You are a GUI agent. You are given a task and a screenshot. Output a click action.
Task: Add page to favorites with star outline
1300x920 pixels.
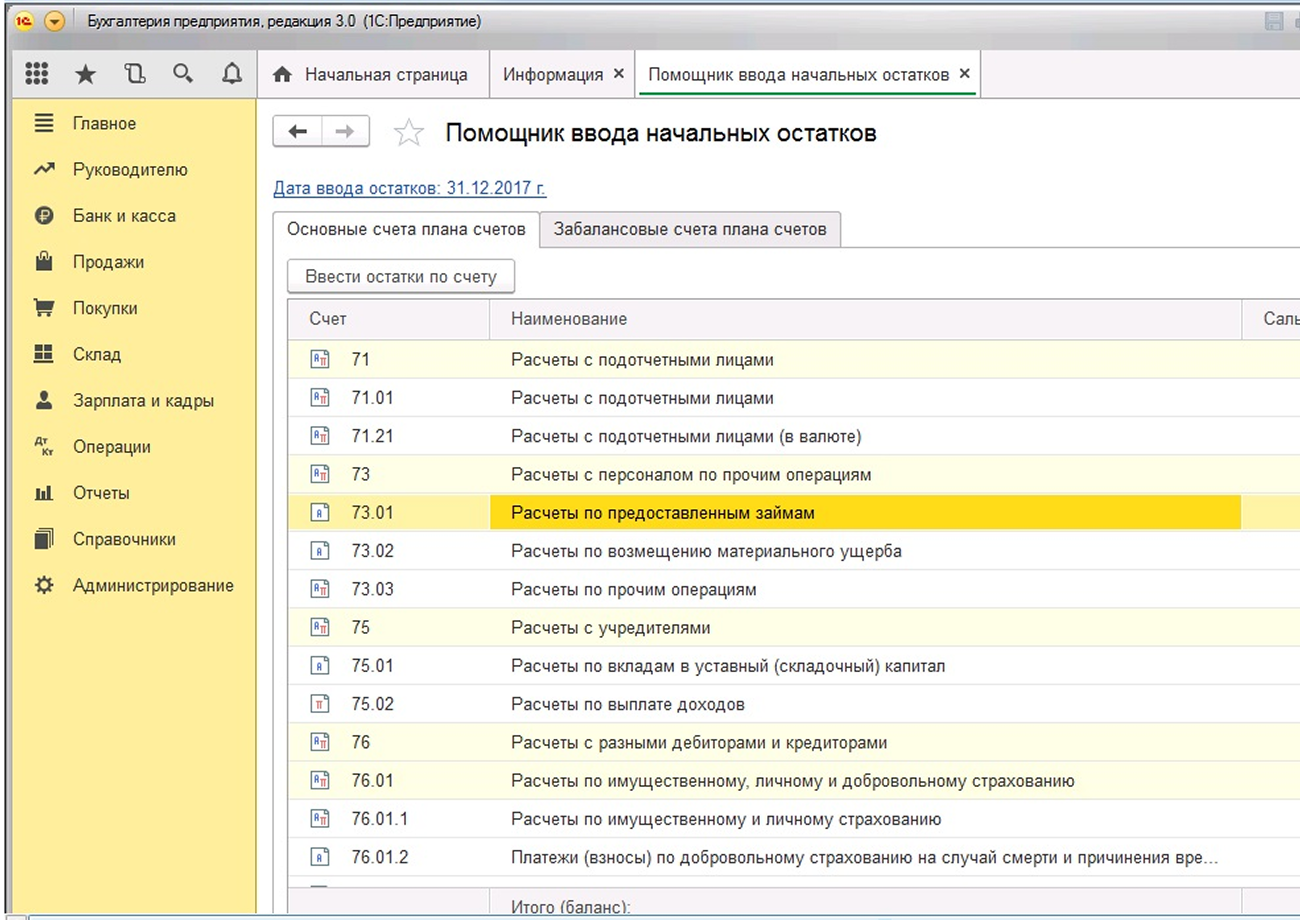click(x=408, y=133)
